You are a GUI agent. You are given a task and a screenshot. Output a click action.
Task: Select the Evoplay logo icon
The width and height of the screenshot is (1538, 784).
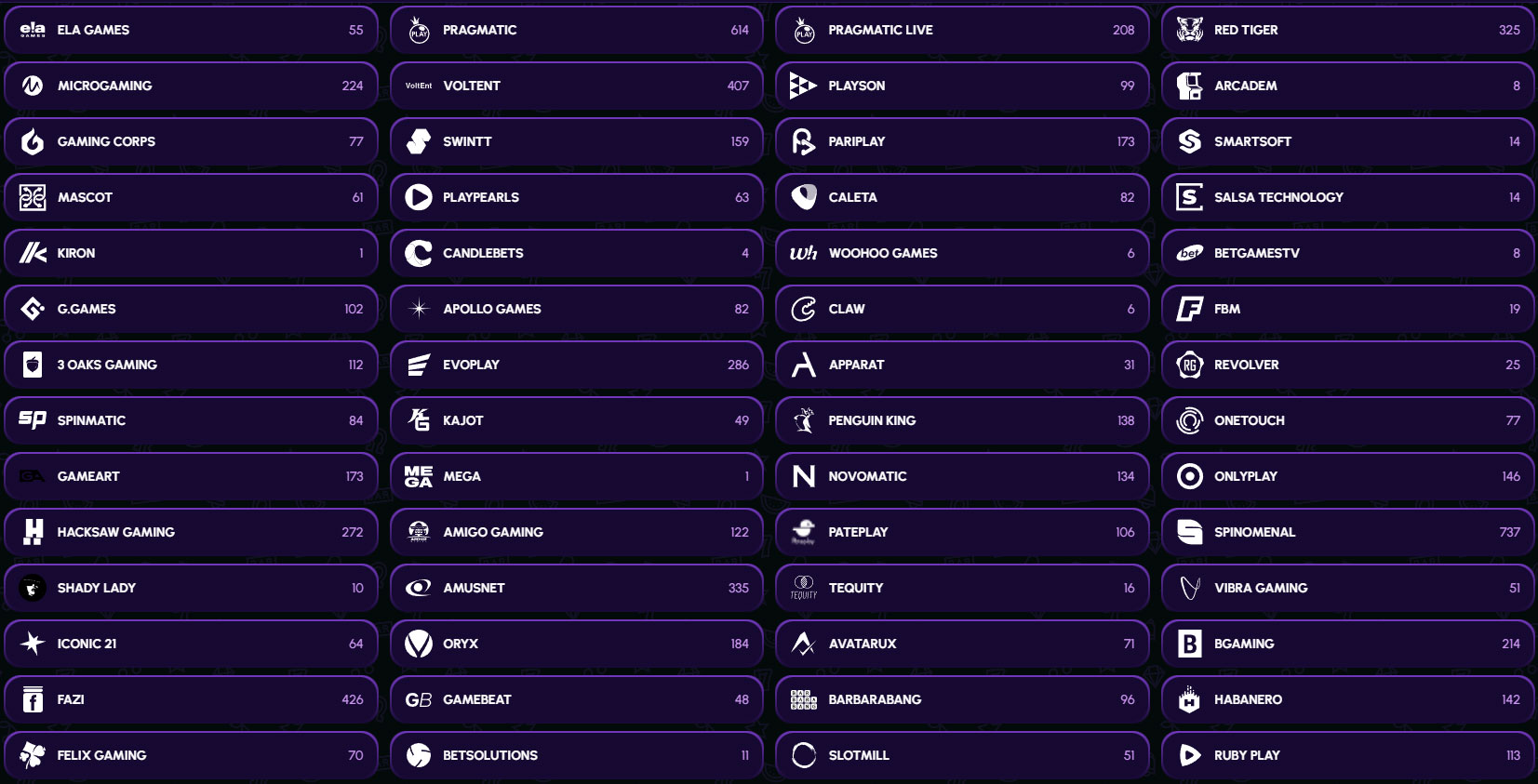pyautogui.click(x=419, y=365)
